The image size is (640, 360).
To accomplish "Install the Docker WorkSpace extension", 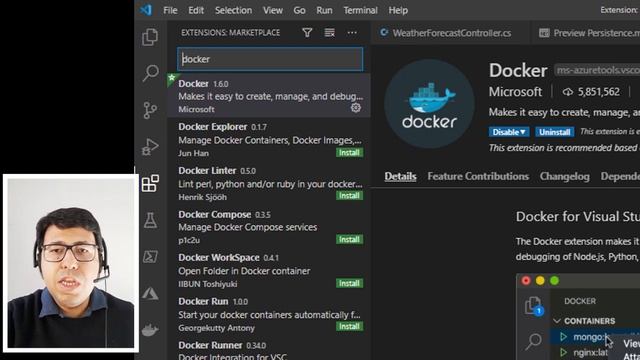I will click(349, 283).
